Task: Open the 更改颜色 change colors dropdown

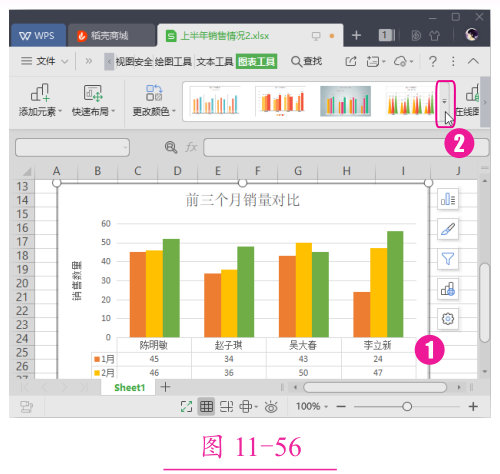Action: 154,100
